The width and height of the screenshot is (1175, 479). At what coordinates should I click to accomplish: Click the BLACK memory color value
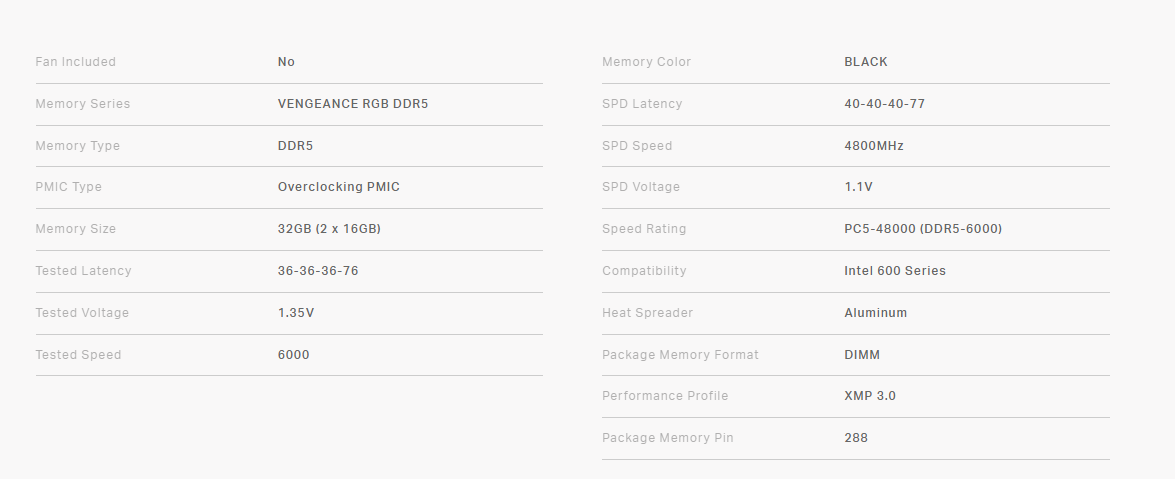866,62
